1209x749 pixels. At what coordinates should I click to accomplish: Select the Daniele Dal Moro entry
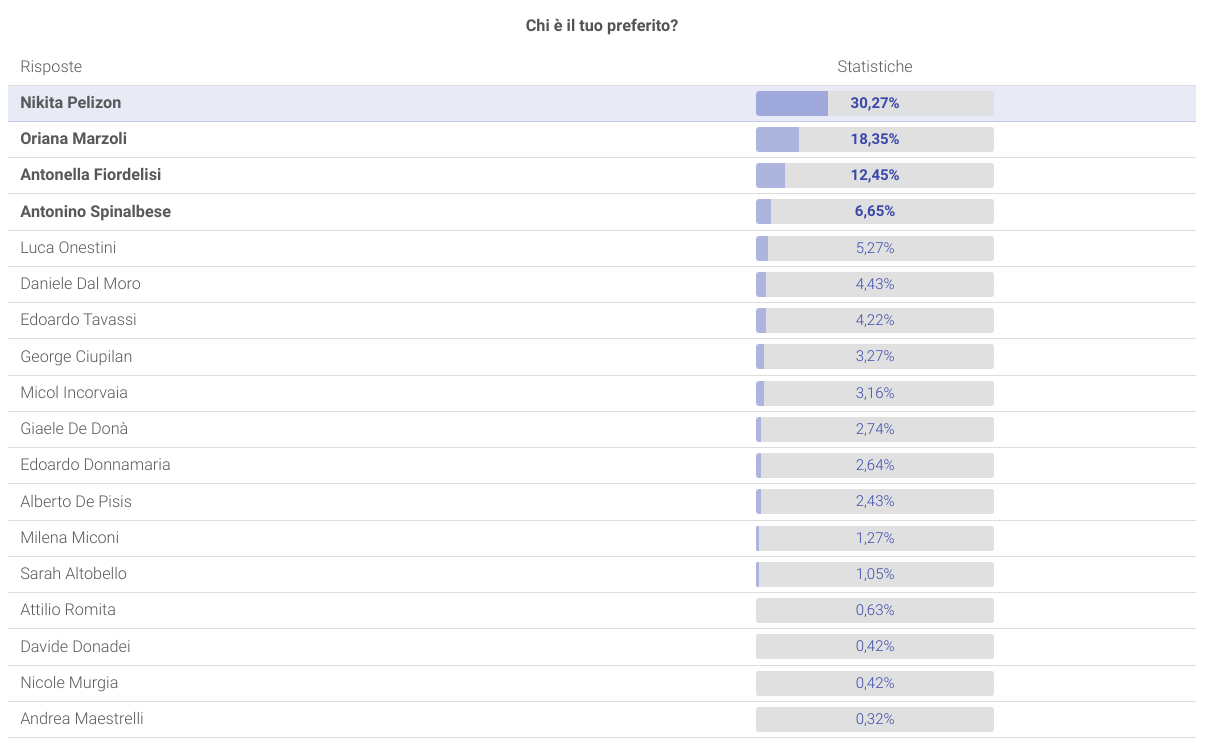81,284
